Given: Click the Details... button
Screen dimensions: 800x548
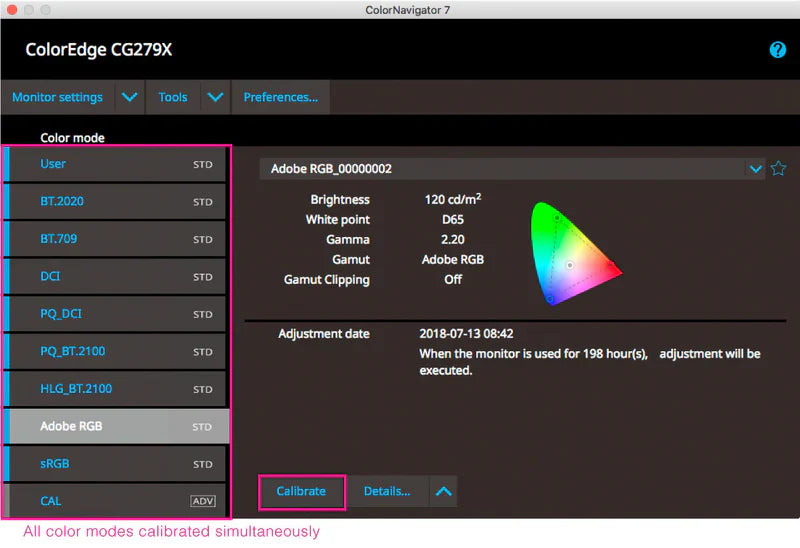Looking at the screenshot, I should tap(387, 491).
